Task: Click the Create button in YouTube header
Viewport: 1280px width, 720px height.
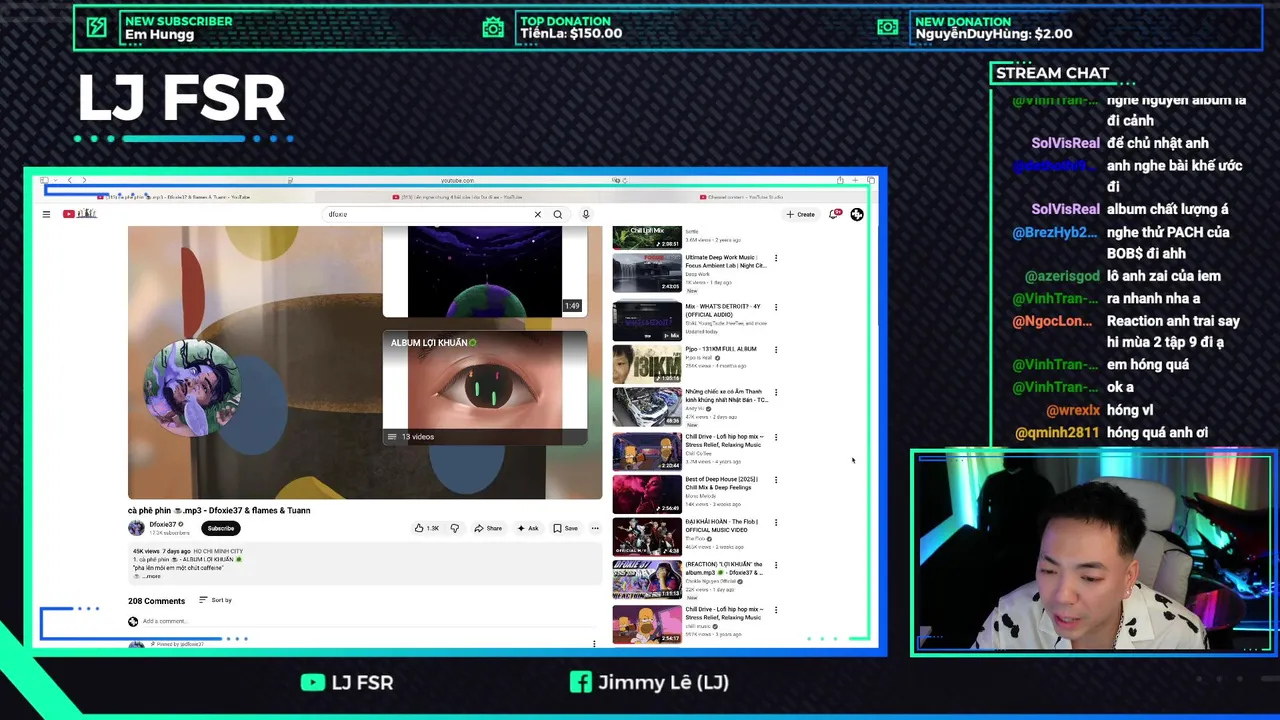Action: click(800, 214)
